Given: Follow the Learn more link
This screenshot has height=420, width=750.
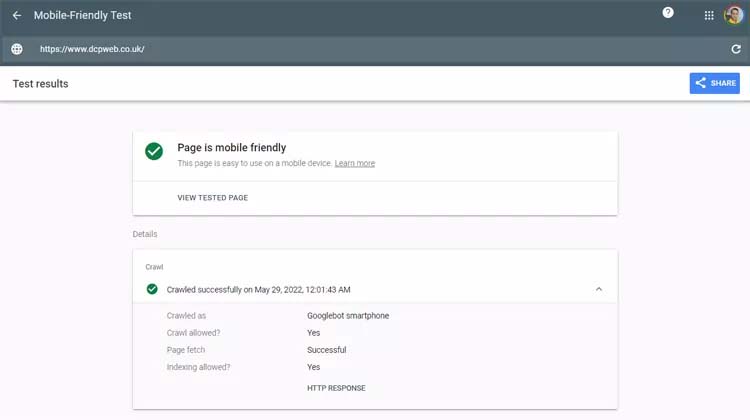Looking at the screenshot, I should coord(355,163).
